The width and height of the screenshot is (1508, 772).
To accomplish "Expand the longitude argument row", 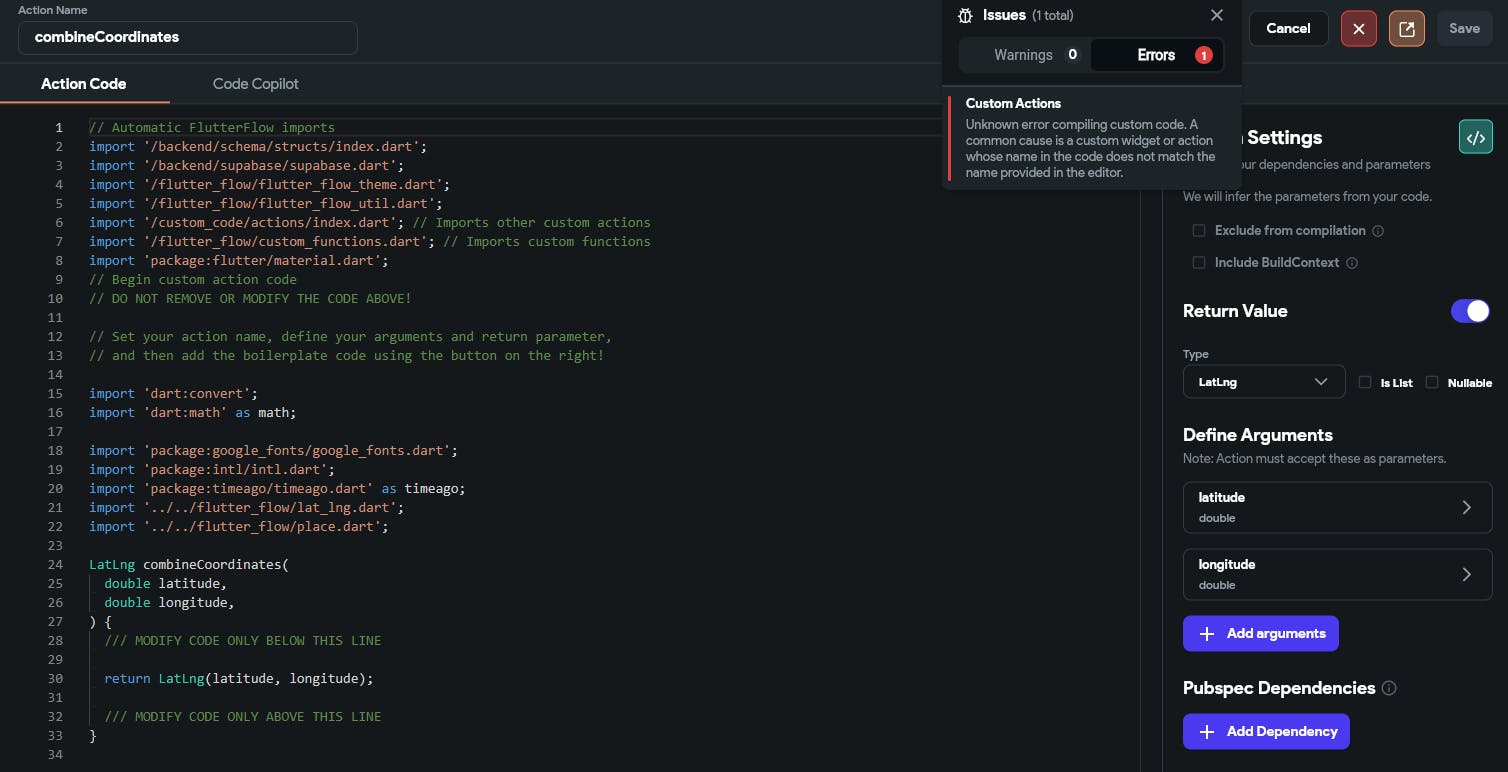I will click(1337, 574).
